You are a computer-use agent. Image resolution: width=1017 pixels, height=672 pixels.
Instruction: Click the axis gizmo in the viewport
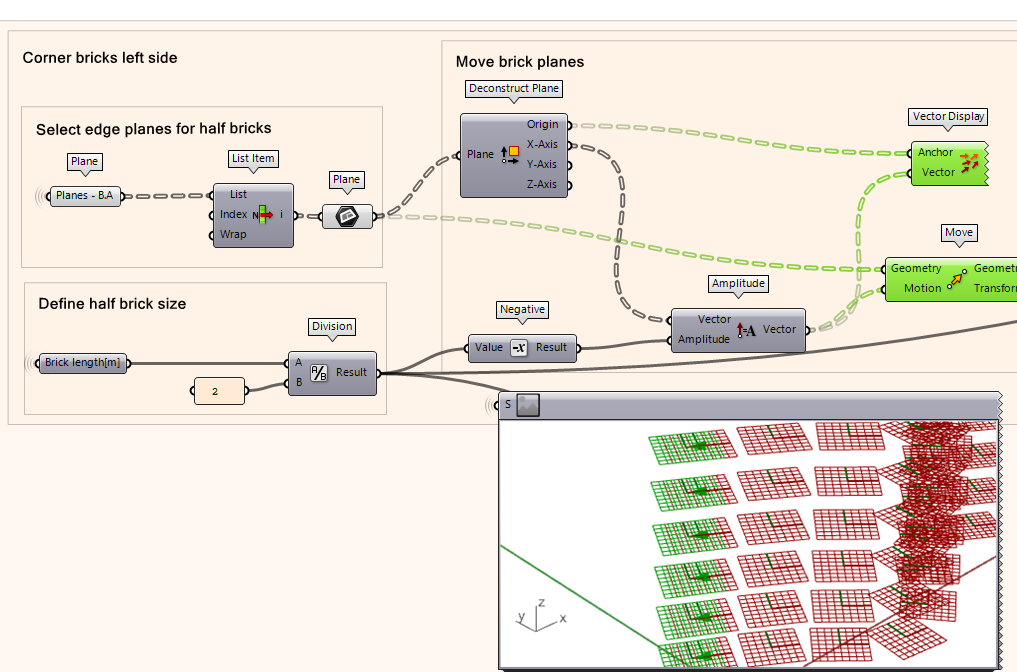[537, 615]
